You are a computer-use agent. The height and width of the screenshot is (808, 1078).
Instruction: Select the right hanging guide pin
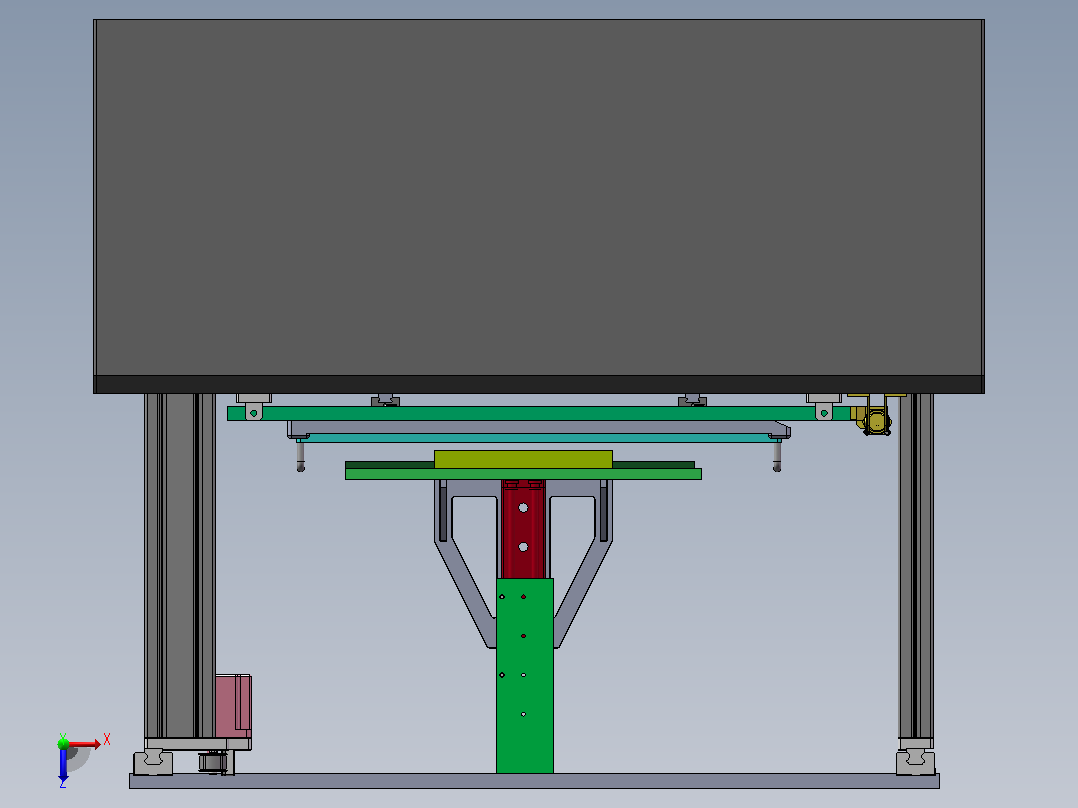pyautogui.click(x=777, y=457)
